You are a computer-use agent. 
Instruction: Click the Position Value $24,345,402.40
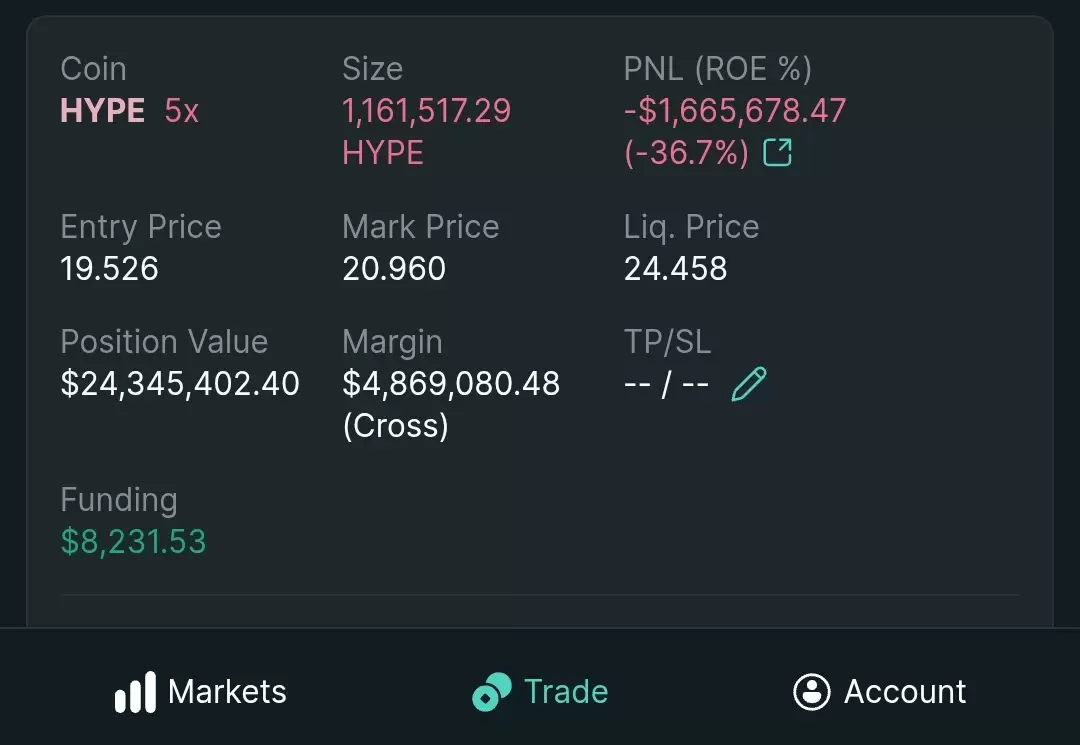[x=180, y=384]
